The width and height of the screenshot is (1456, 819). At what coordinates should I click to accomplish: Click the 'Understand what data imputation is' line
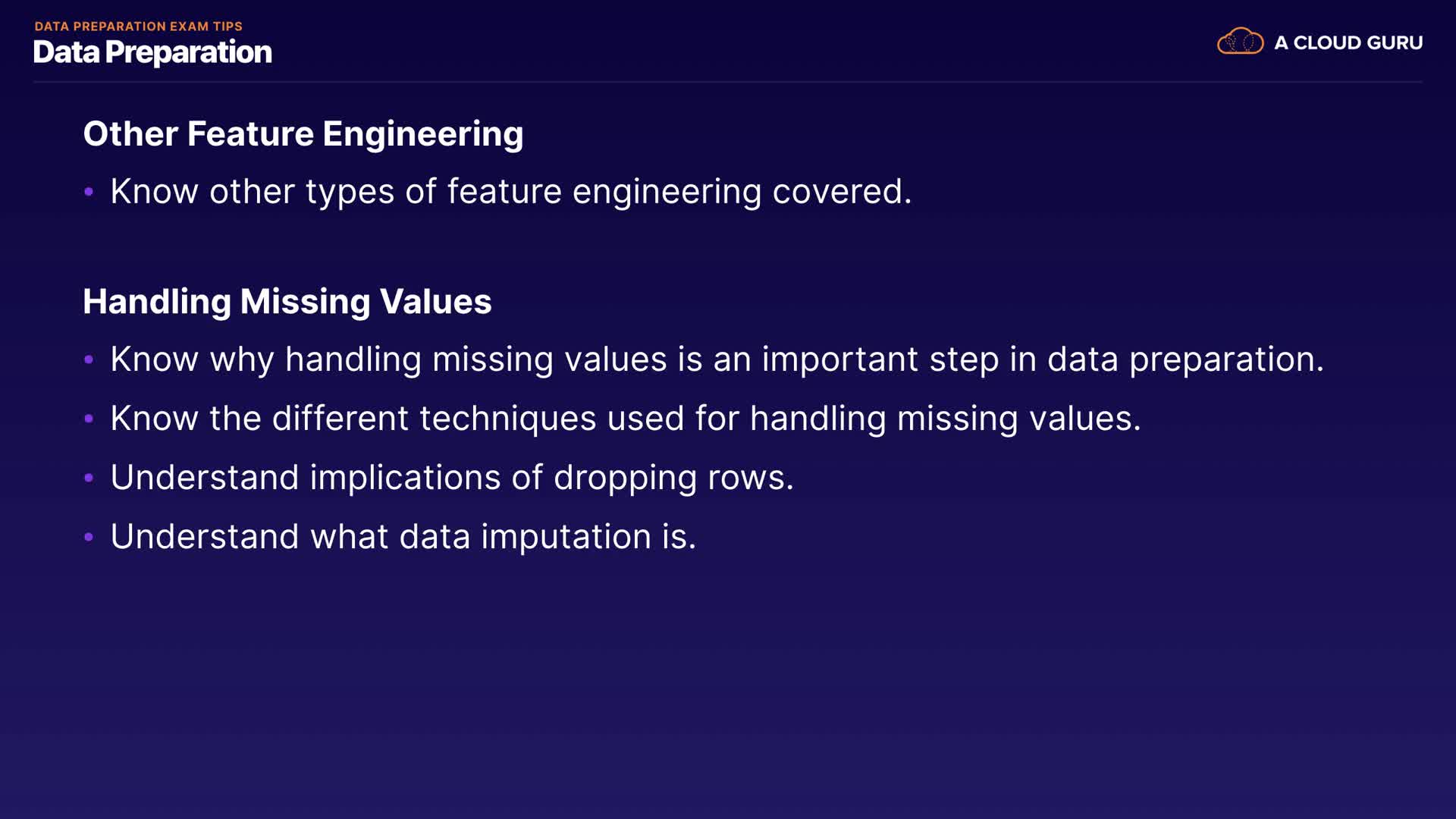point(403,537)
